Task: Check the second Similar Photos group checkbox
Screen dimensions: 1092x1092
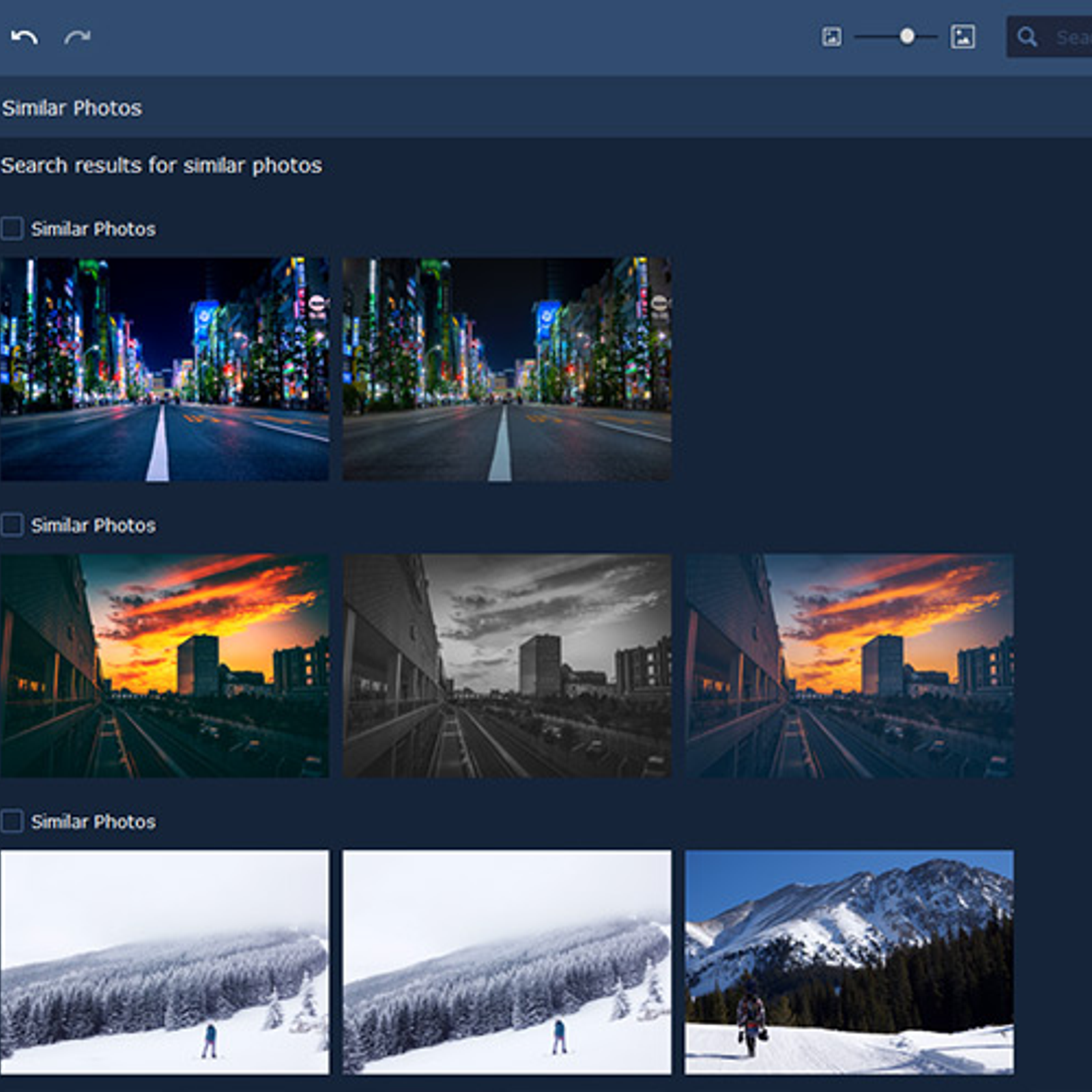Action: (12, 525)
